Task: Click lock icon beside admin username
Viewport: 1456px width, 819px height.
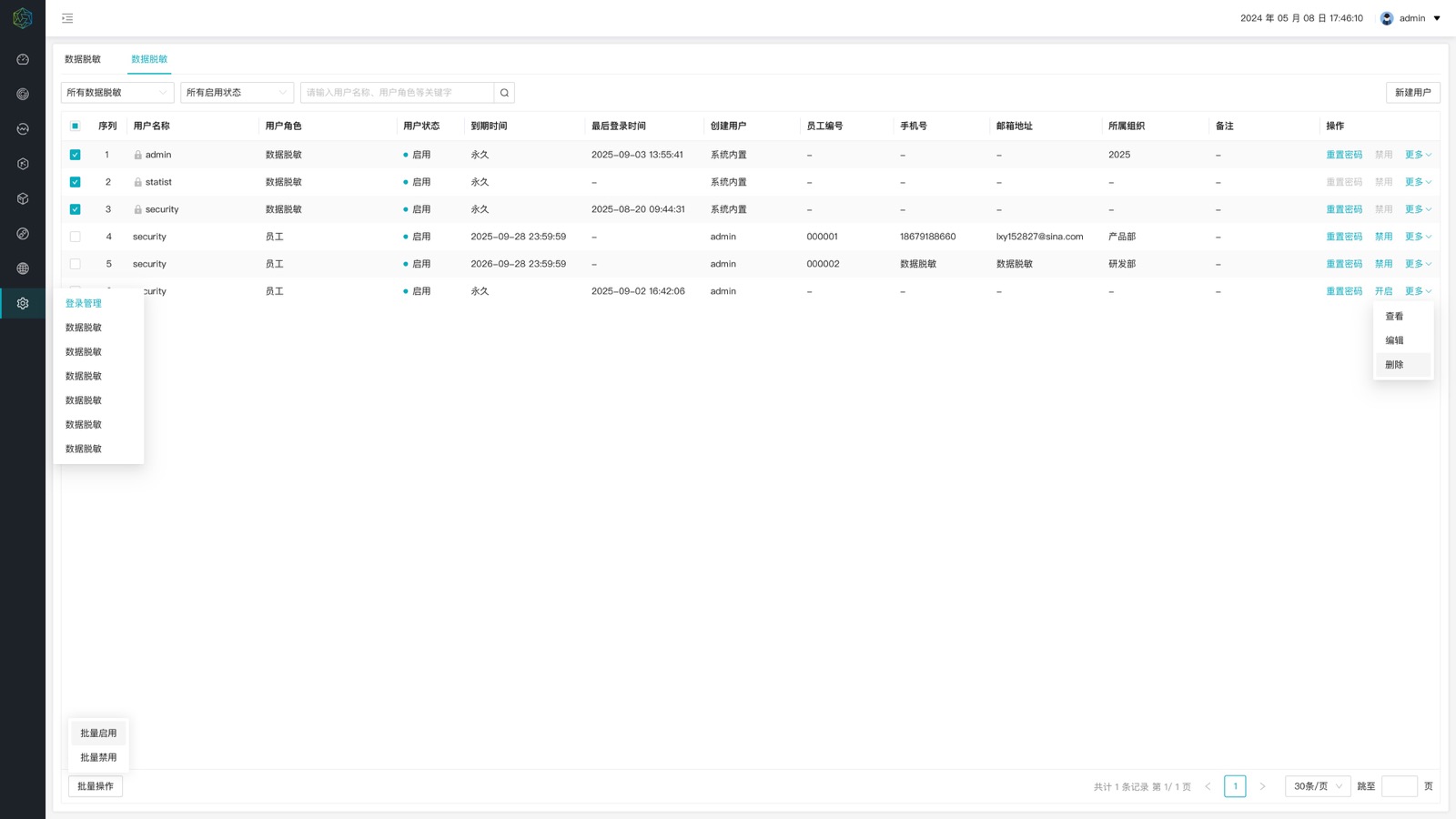Action: (137, 155)
